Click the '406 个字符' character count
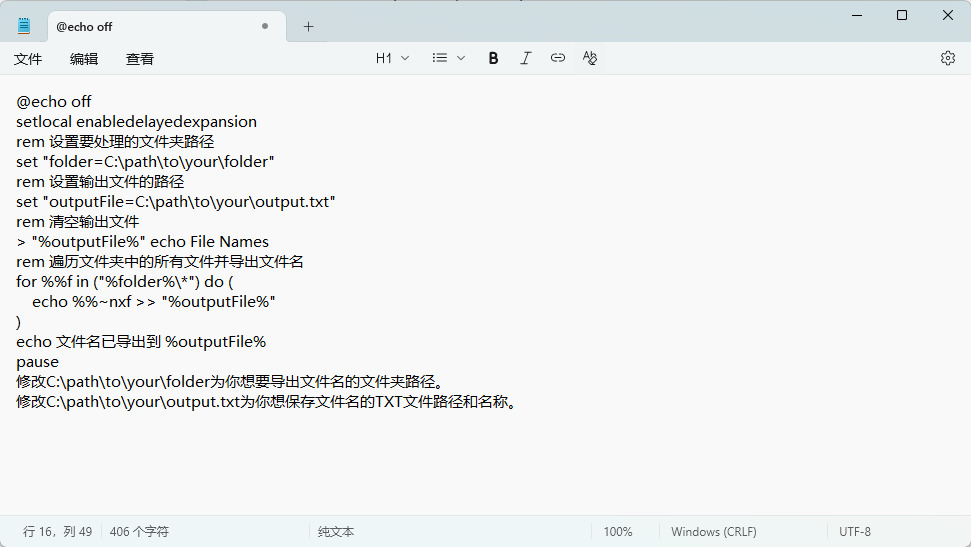This screenshot has height=547, width=971. [139, 532]
